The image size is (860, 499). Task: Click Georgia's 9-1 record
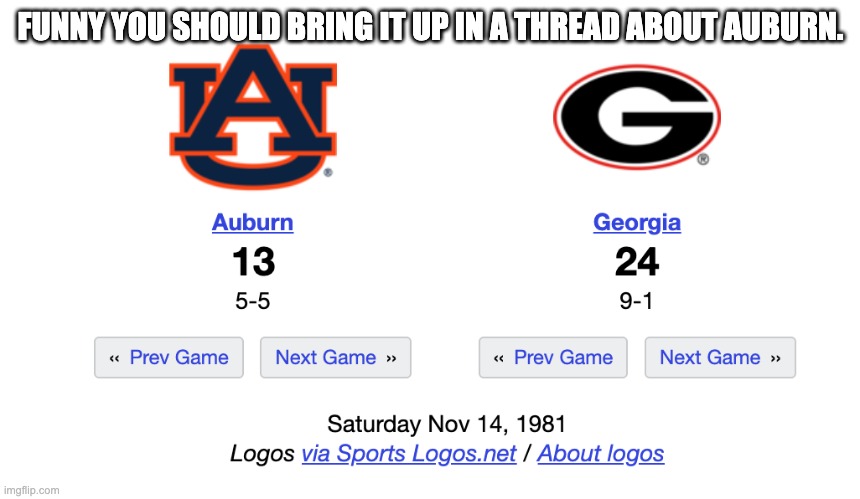tap(636, 301)
